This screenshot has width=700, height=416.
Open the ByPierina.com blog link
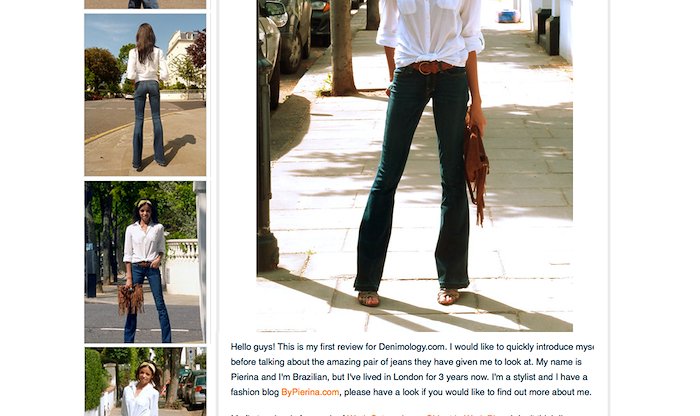[310, 392]
